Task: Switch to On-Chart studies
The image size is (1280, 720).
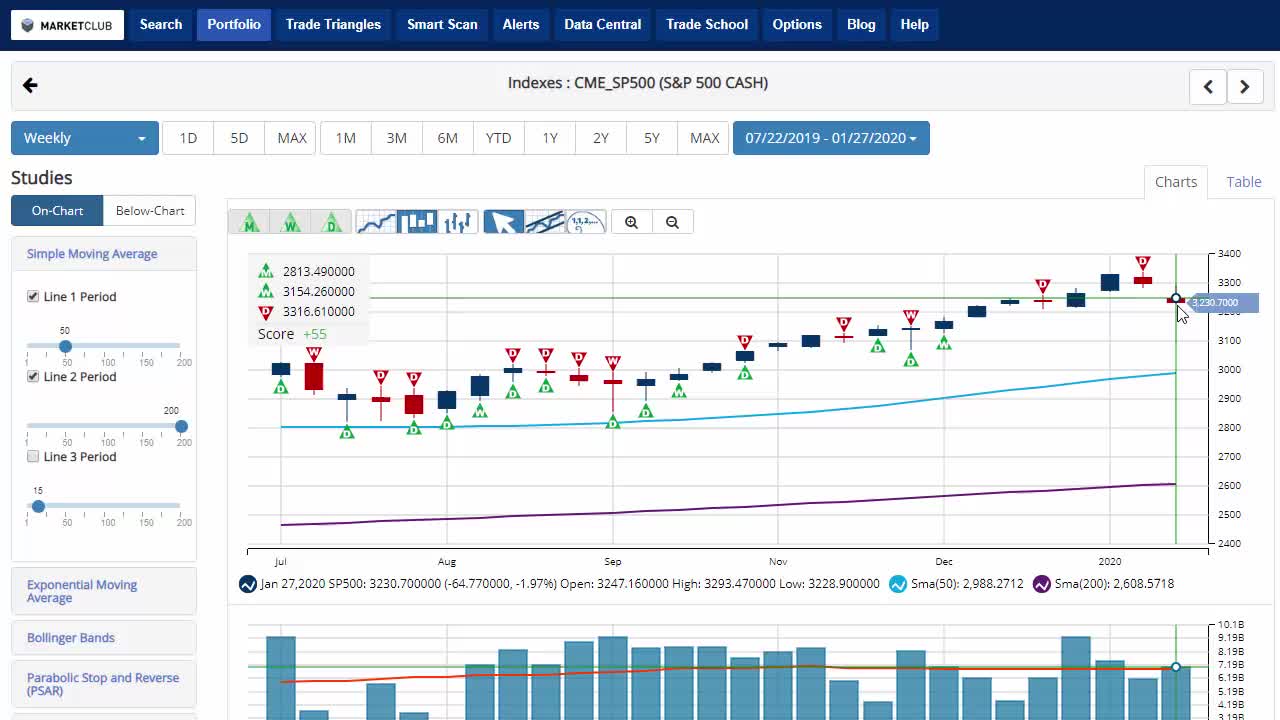Action: click(57, 210)
